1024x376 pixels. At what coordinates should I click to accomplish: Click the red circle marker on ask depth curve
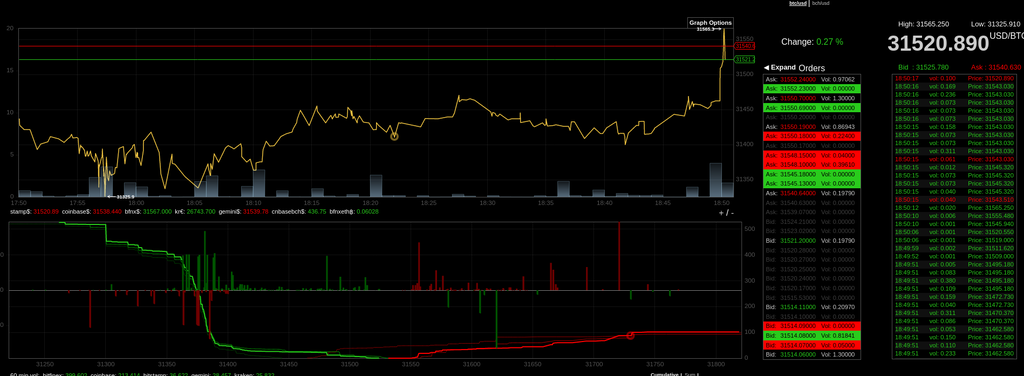(x=630, y=336)
